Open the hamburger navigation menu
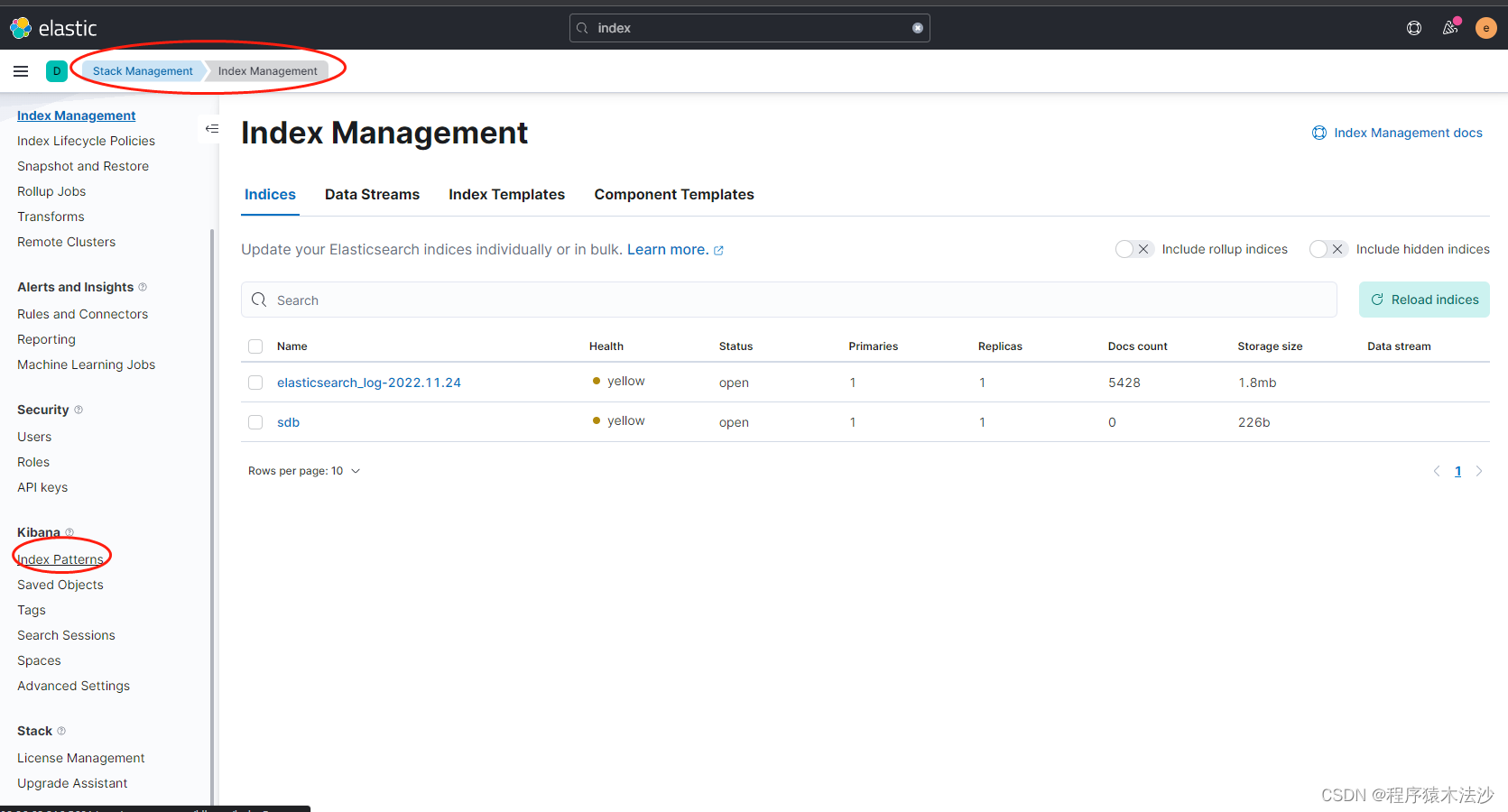 click(x=21, y=71)
